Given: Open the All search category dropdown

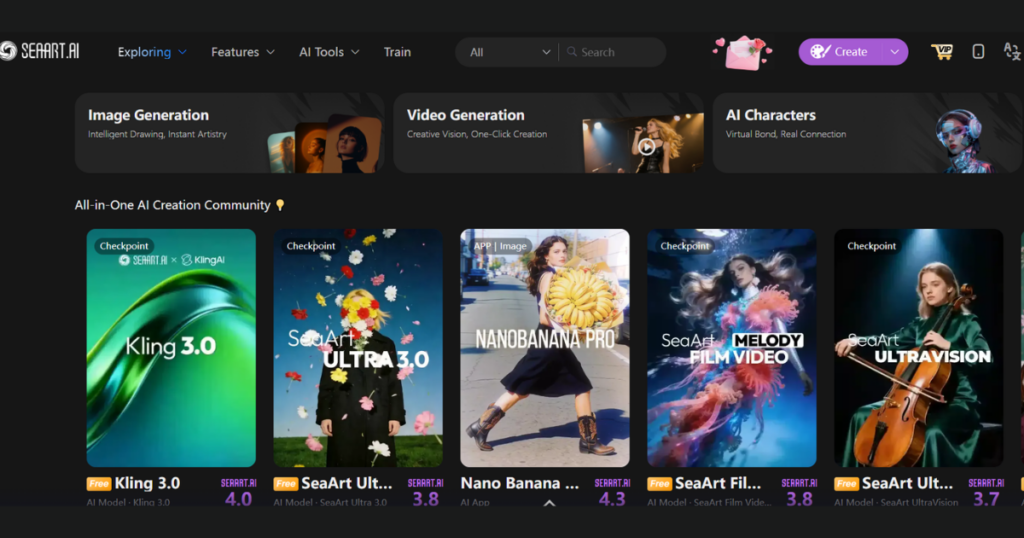Looking at the screenshot, I should pos(509,52).
